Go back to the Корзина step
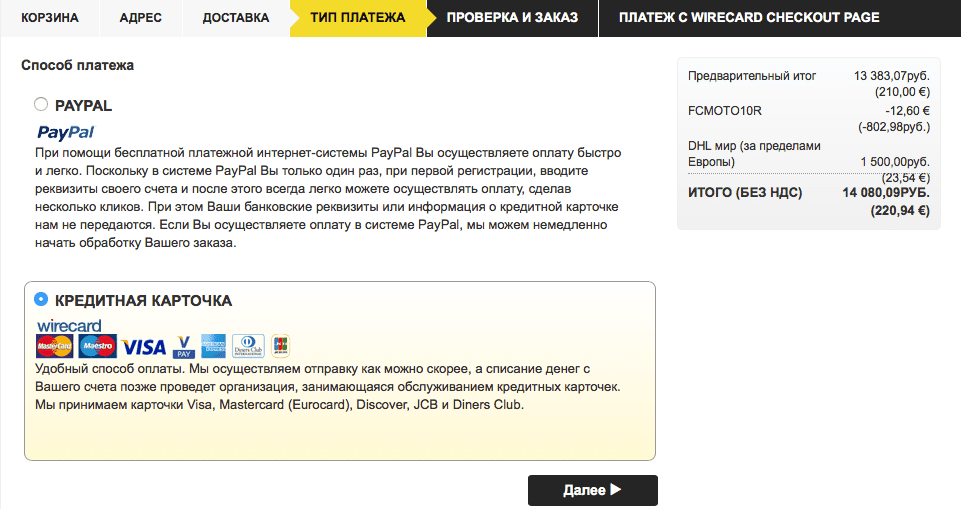 coord(51,18)
